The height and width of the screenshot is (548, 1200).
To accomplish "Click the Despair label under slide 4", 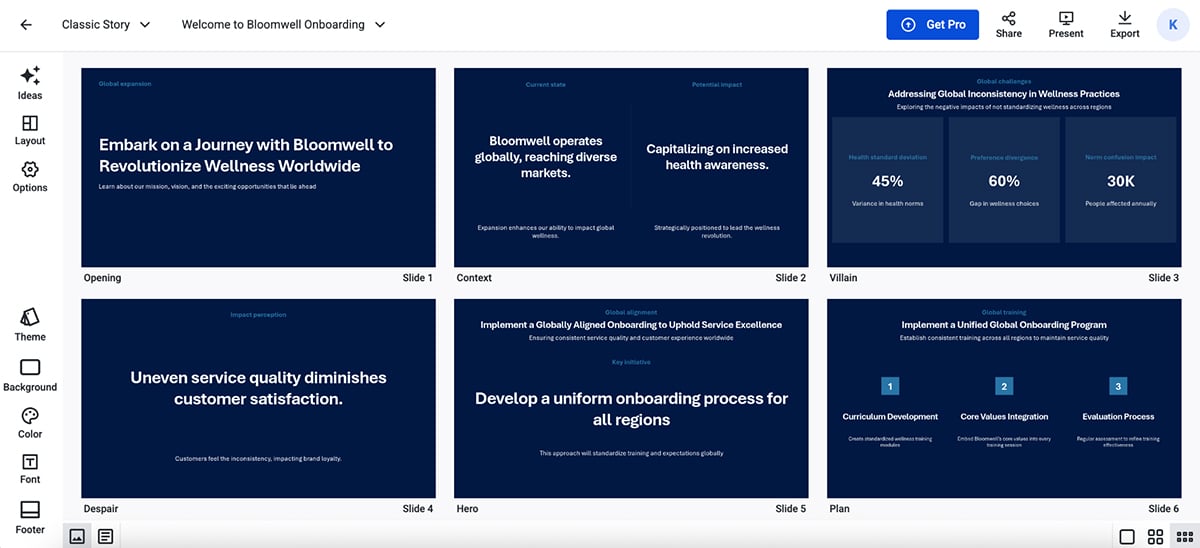I will (101, 509).
